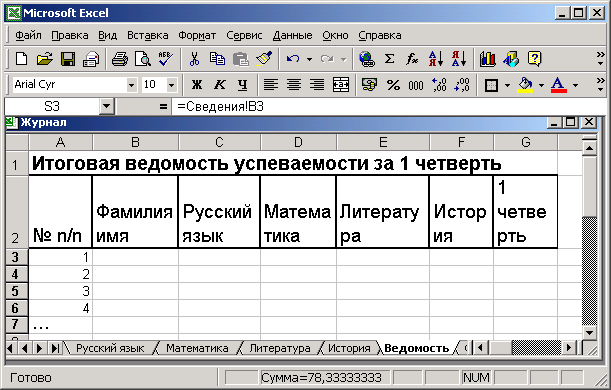Expand the Arial Cyr font name dropdown
Viewport: 611px width, 390px height.
click(132, 85)
